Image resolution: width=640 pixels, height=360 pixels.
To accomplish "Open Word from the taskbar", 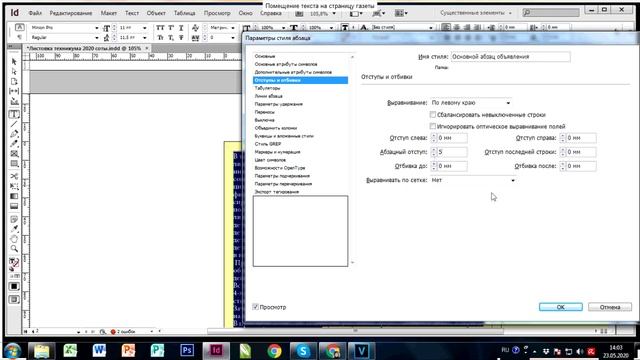I will point(99,351).
